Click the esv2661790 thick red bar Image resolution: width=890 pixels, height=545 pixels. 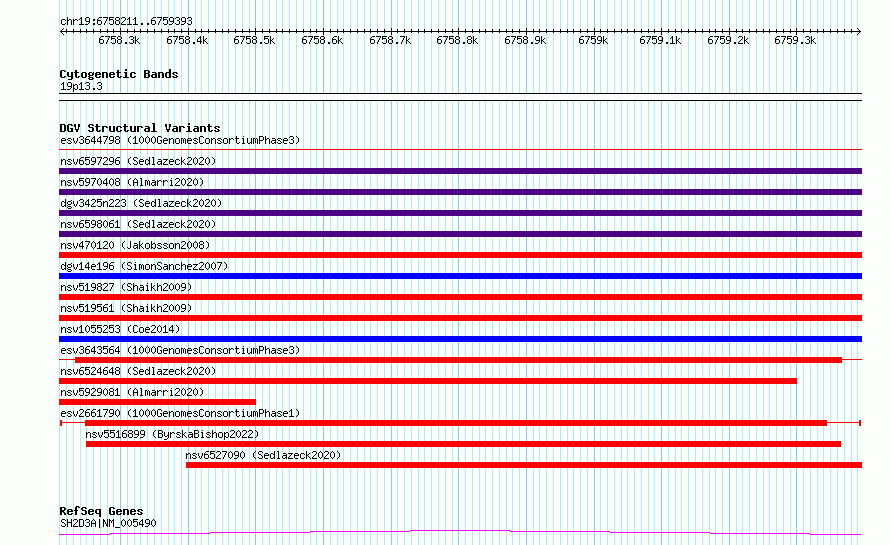click(x=456, y=423)
